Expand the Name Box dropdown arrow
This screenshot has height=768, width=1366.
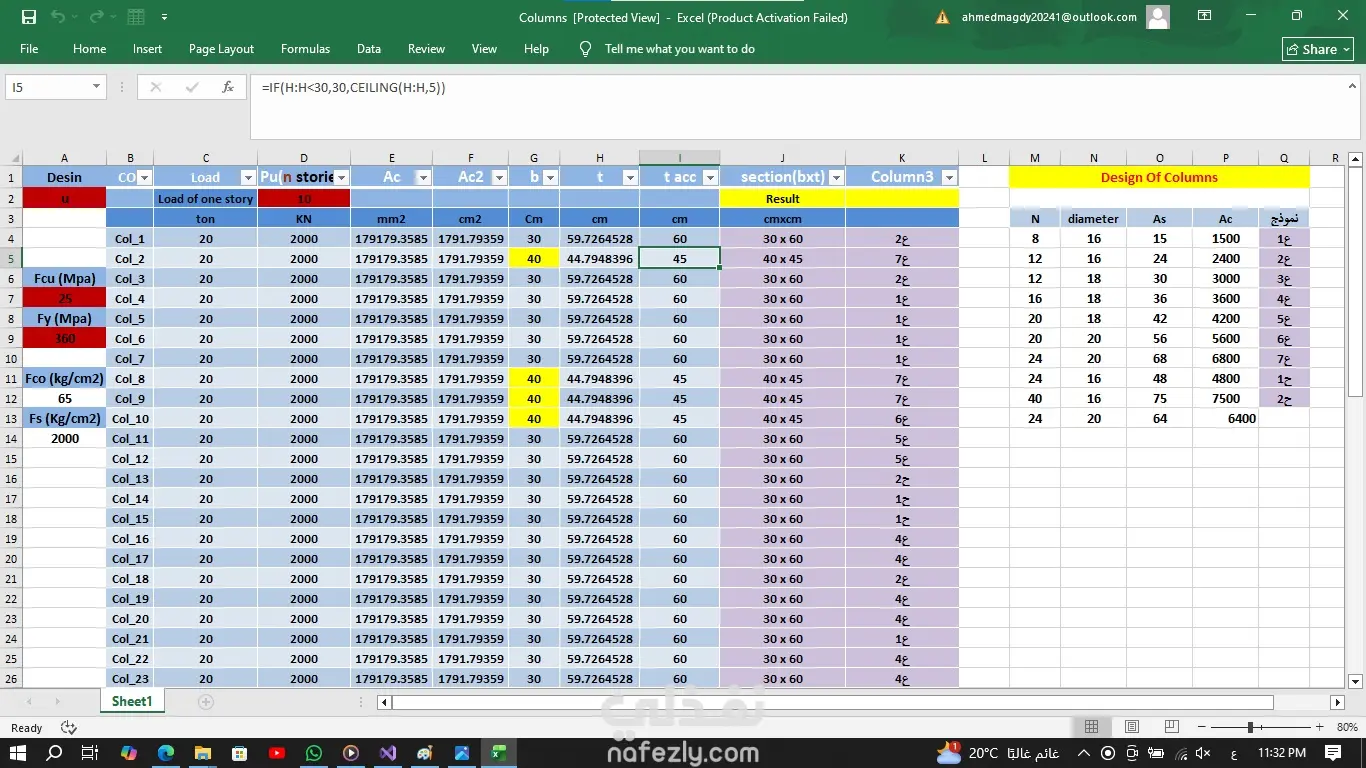[x=96, y=87]
